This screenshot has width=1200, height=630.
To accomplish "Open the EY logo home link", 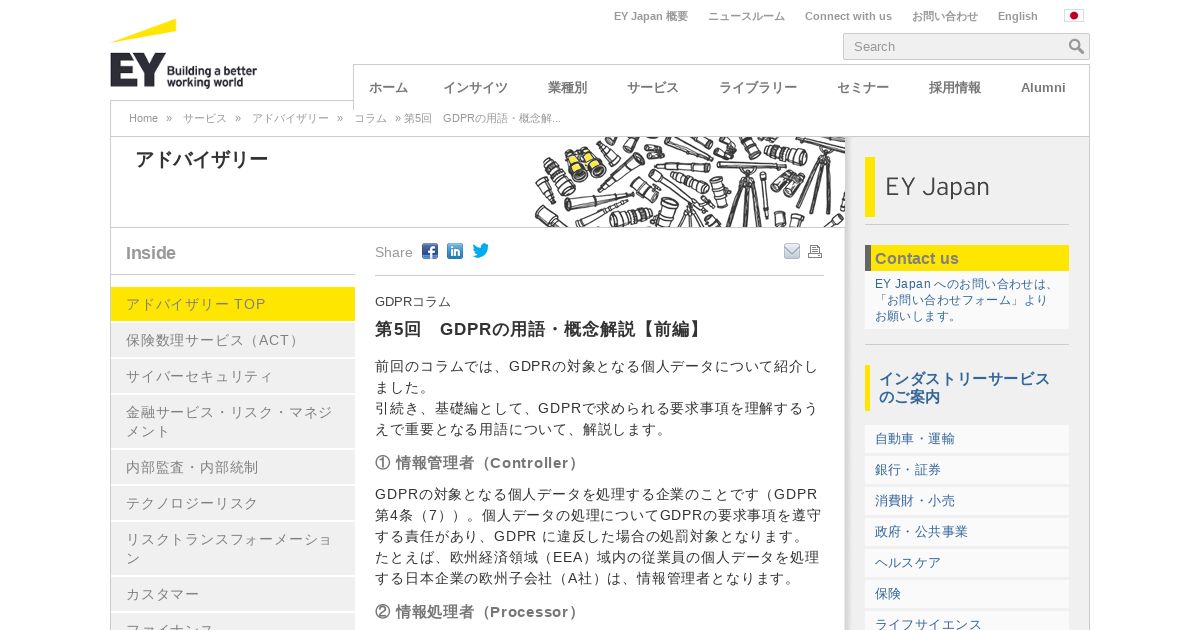I will (184, 55).
